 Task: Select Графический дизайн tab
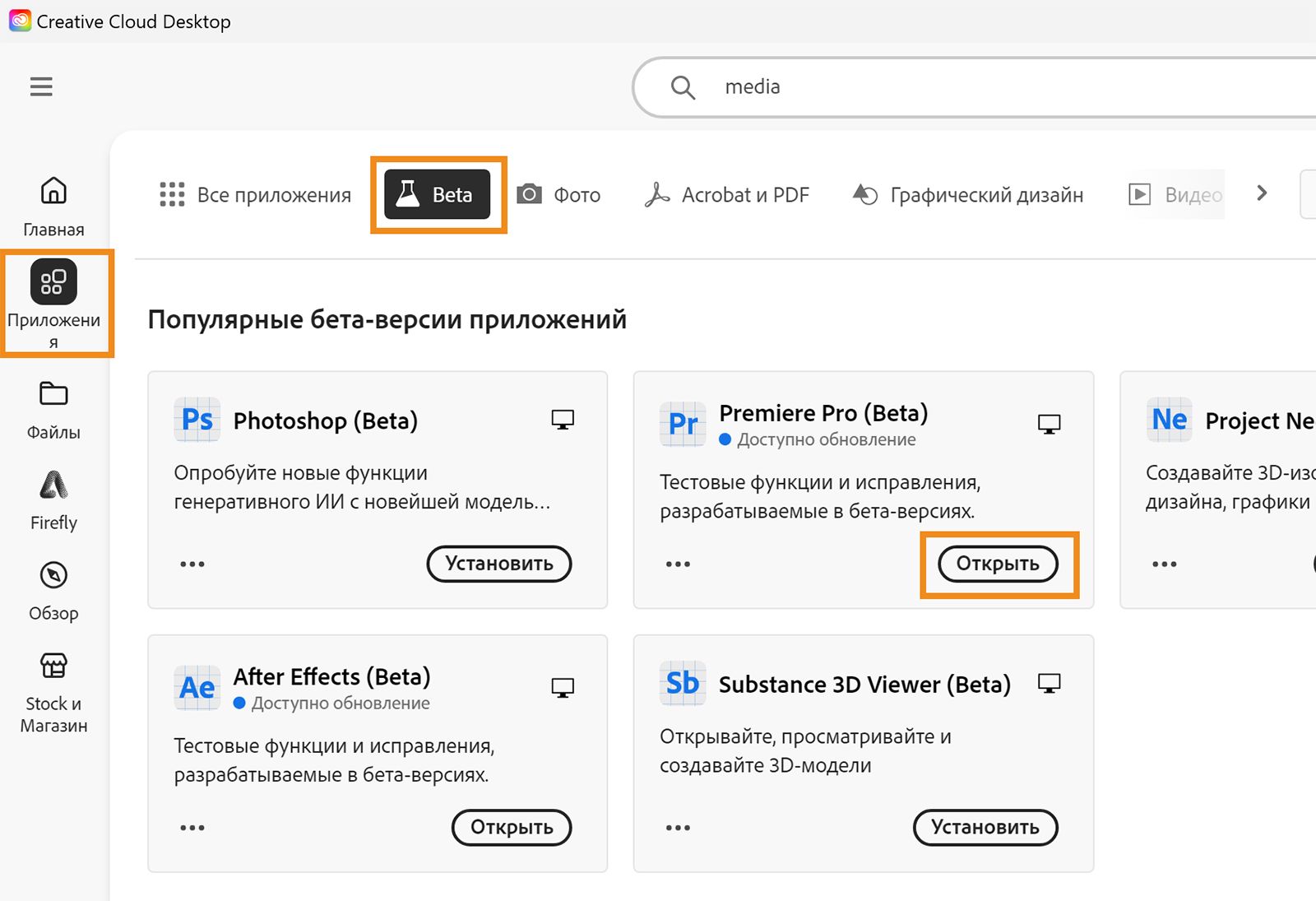tap(968, 195)
